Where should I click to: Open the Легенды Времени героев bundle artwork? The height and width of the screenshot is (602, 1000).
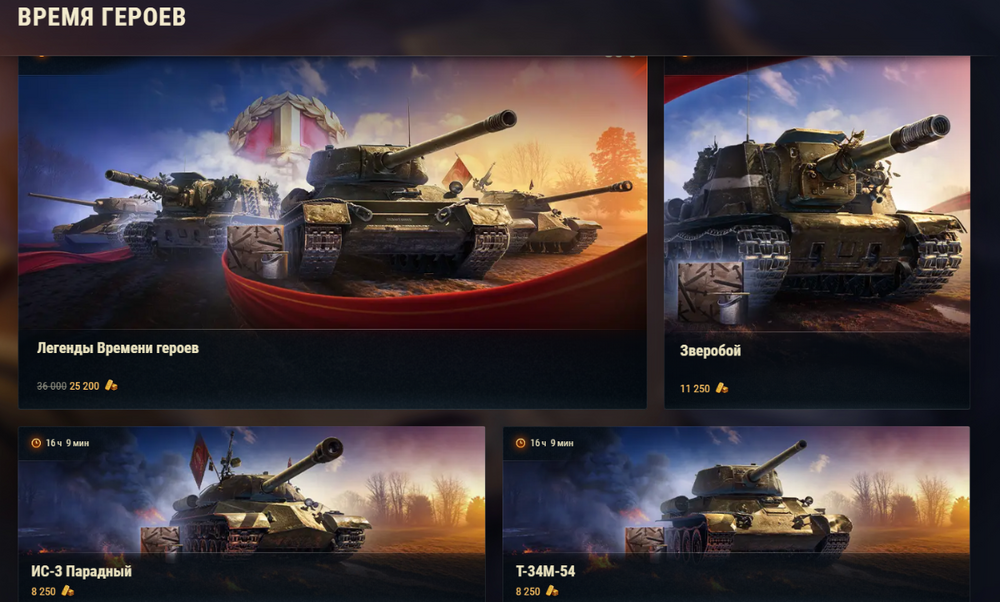[x=332, y=193]
